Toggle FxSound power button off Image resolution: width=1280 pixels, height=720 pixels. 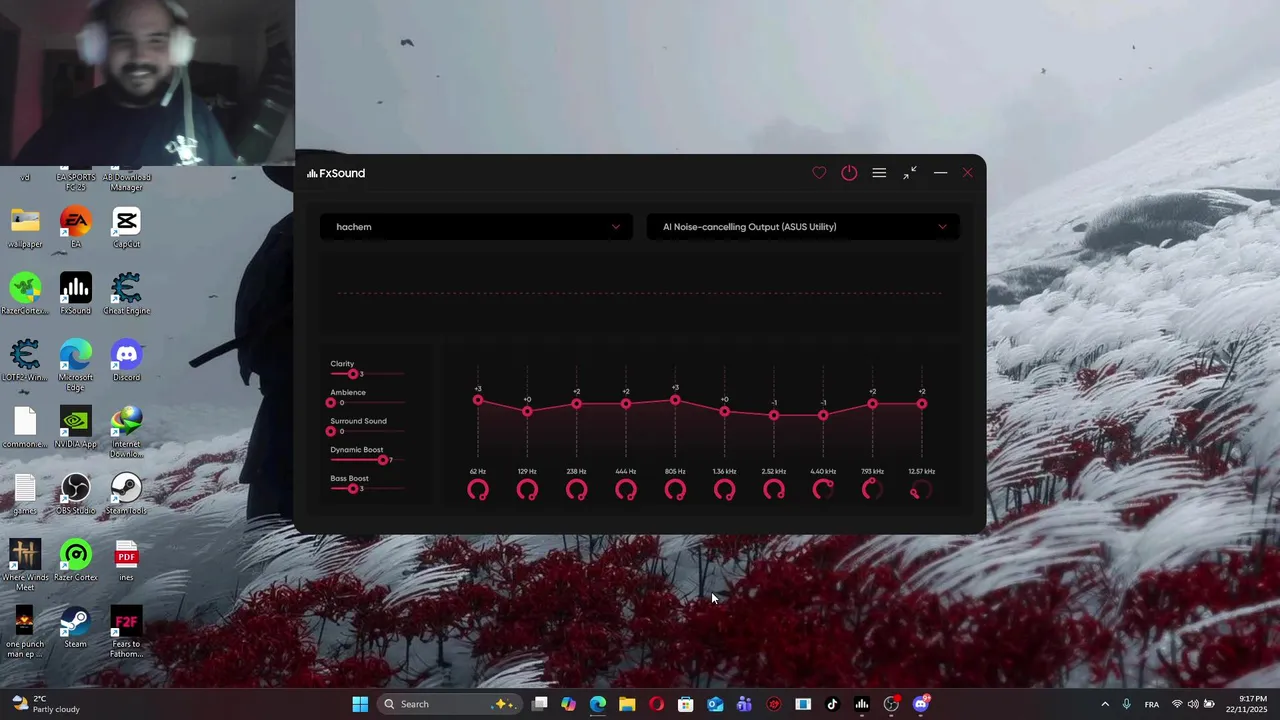(x=849, y=173)
